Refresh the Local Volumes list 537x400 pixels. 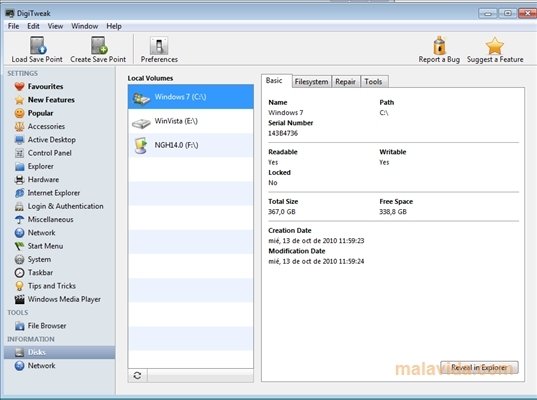point(138,375)
